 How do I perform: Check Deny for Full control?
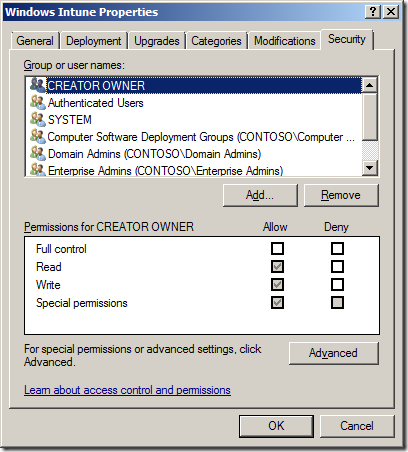click(x=337, y=248)
